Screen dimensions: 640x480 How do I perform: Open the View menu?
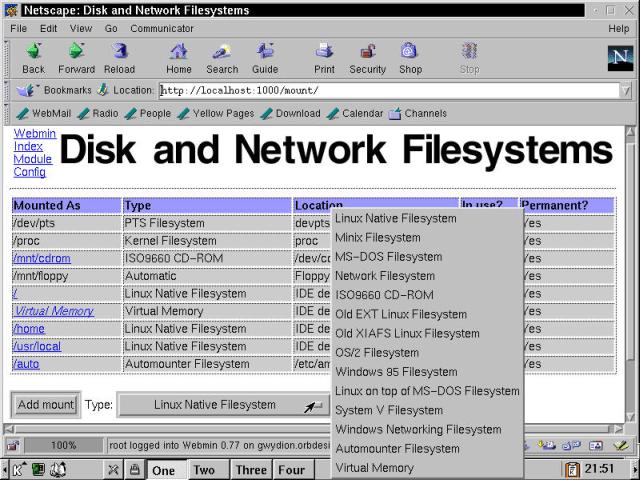tap(78, 28)
